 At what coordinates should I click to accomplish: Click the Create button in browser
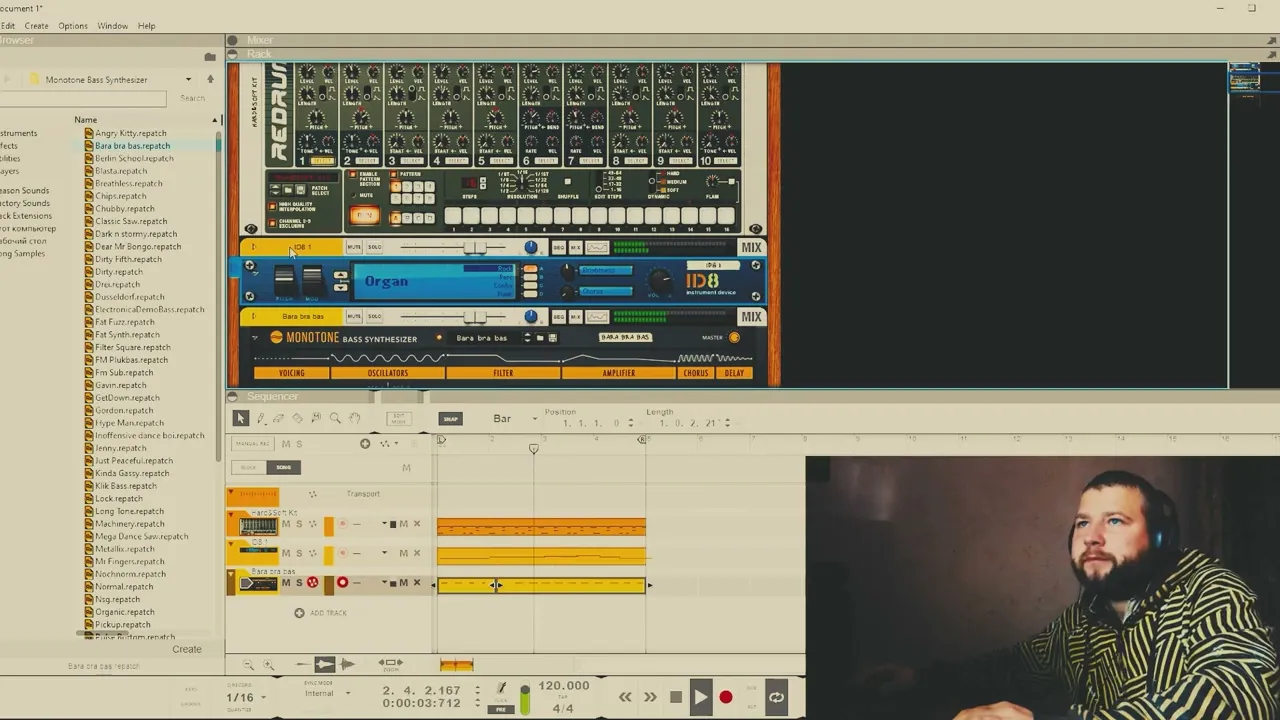coord(187,649)
